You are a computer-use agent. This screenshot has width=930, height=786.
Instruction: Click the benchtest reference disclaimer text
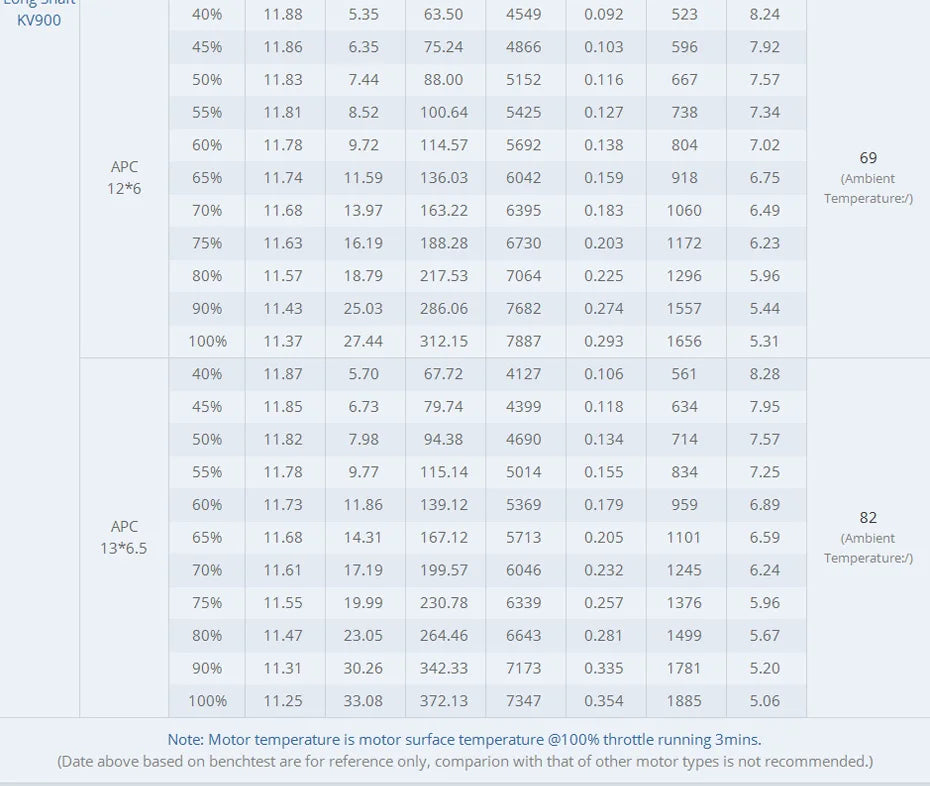click(x=465, y=762)
